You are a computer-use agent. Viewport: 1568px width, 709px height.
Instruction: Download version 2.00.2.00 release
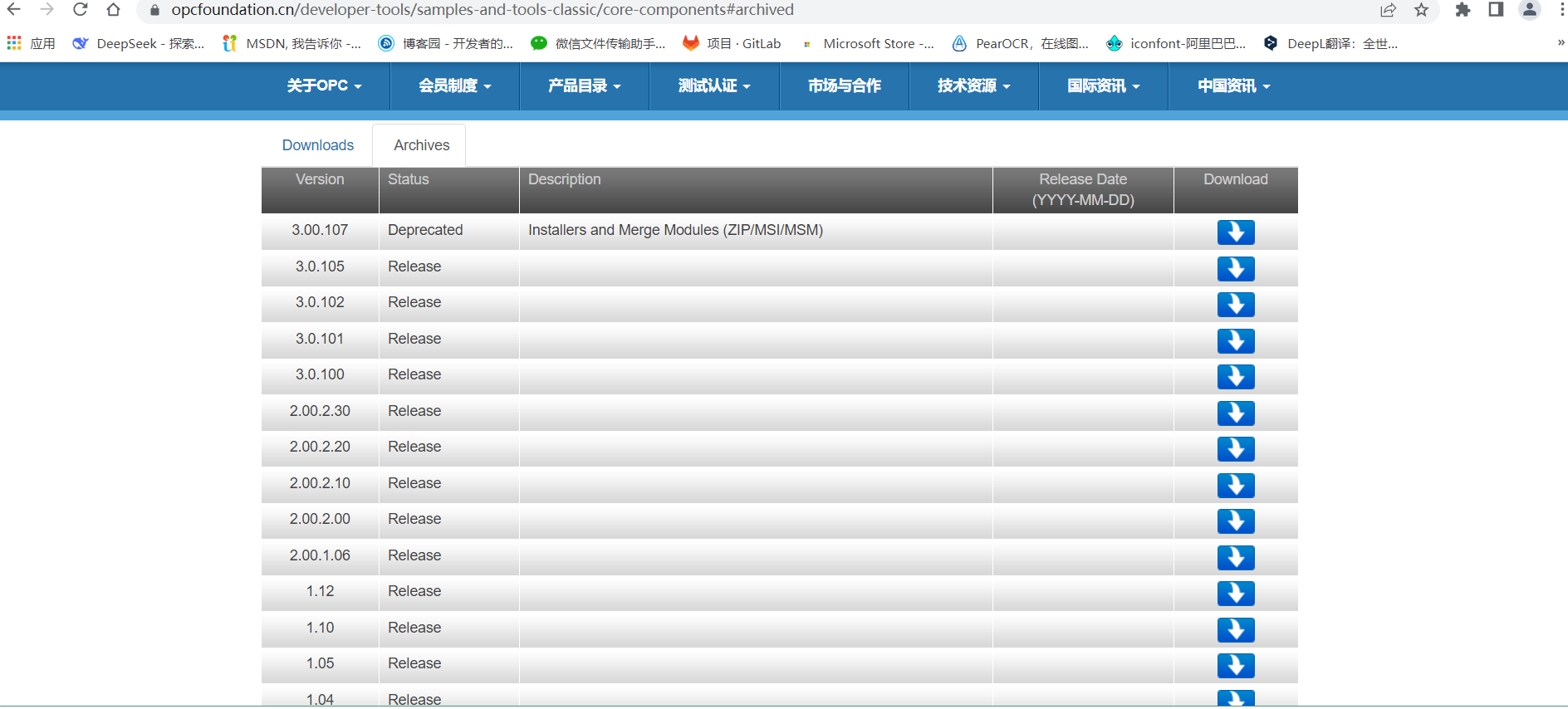tap(1236, 521)
